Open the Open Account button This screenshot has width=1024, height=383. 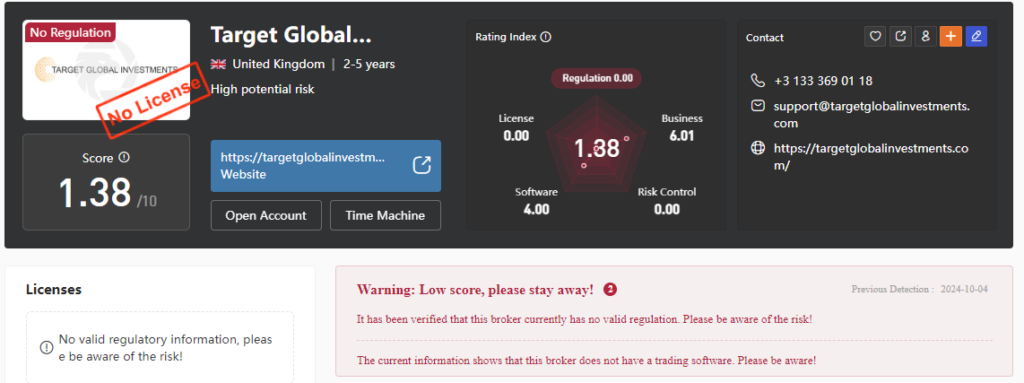(266, 215)
